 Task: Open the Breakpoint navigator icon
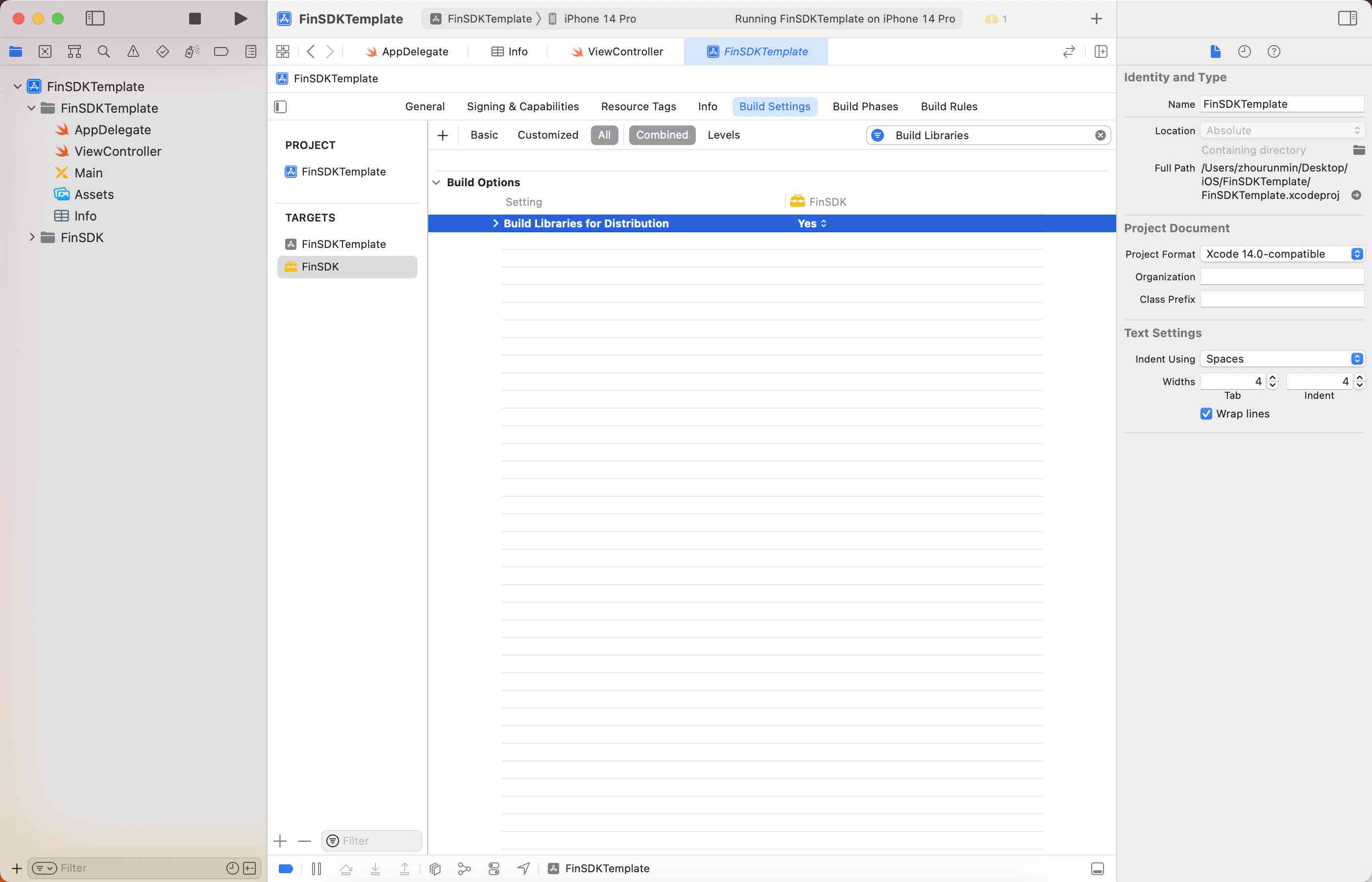(x=221, y=51)
